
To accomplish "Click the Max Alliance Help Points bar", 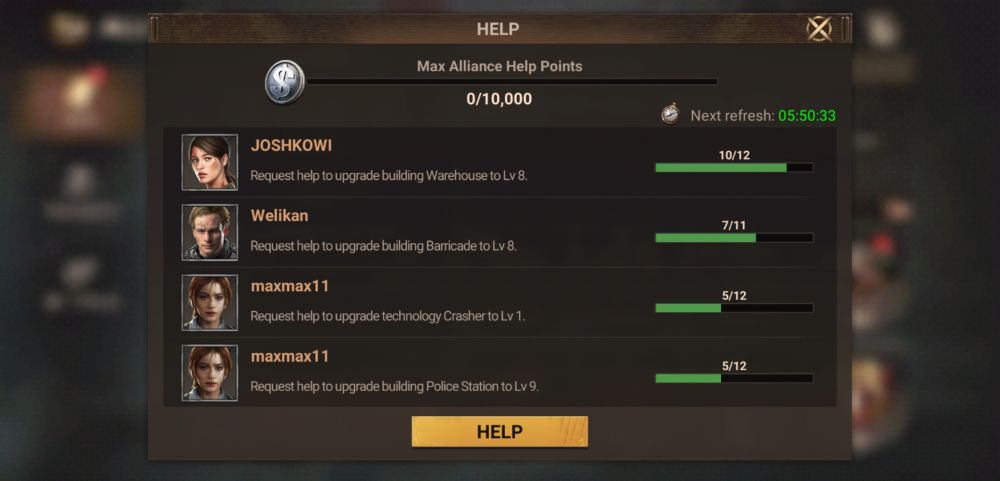I will pos(512,82).
